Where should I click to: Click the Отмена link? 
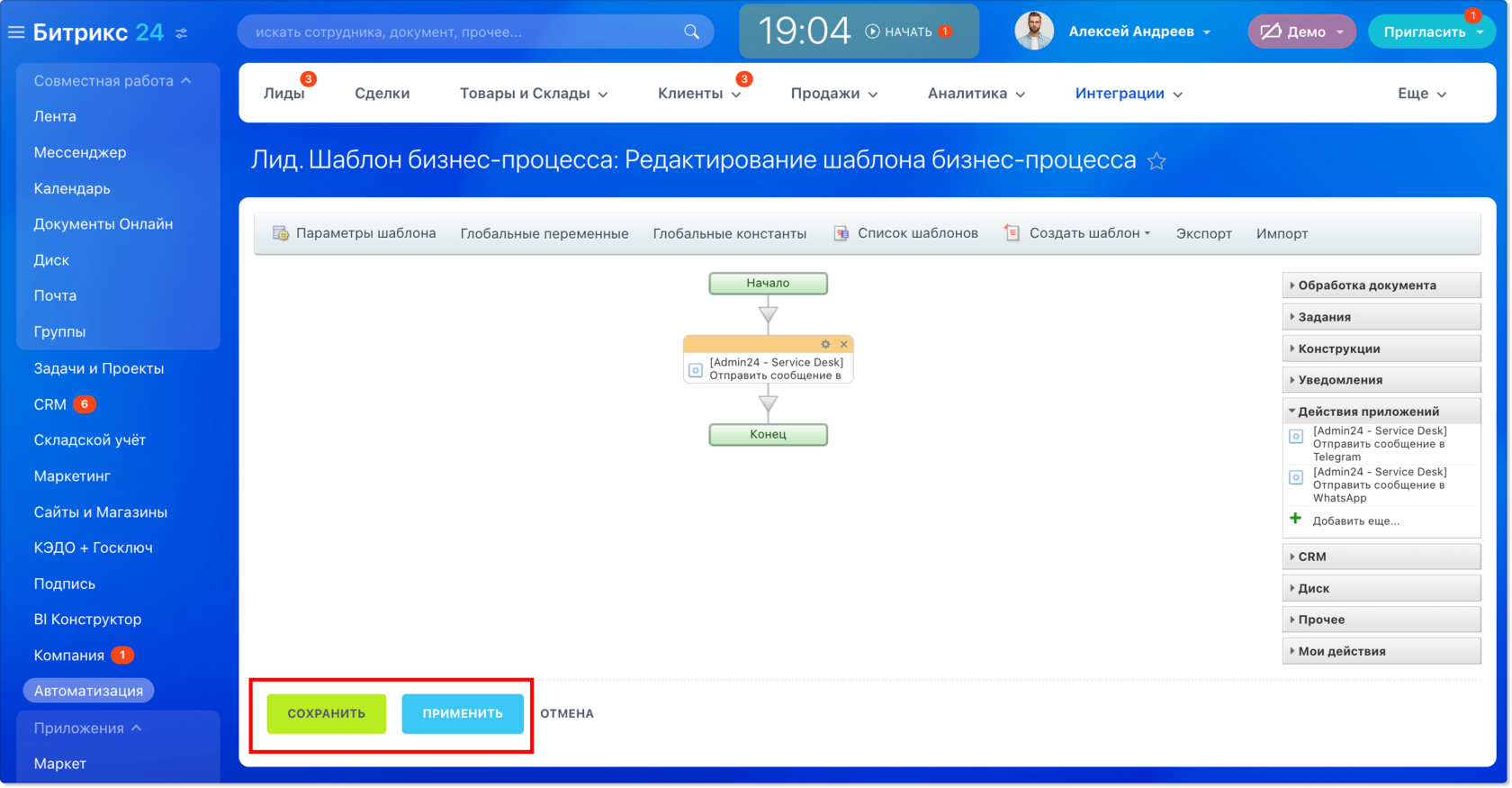click(567, 713)
